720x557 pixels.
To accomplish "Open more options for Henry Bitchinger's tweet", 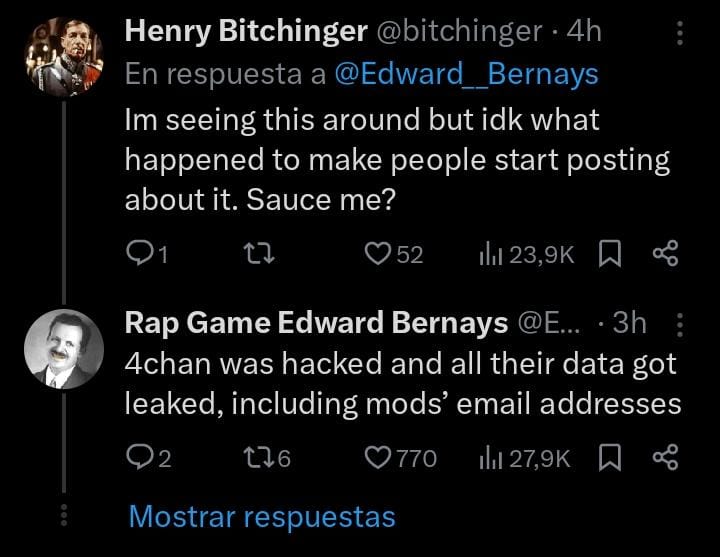I will coord(680,33).
